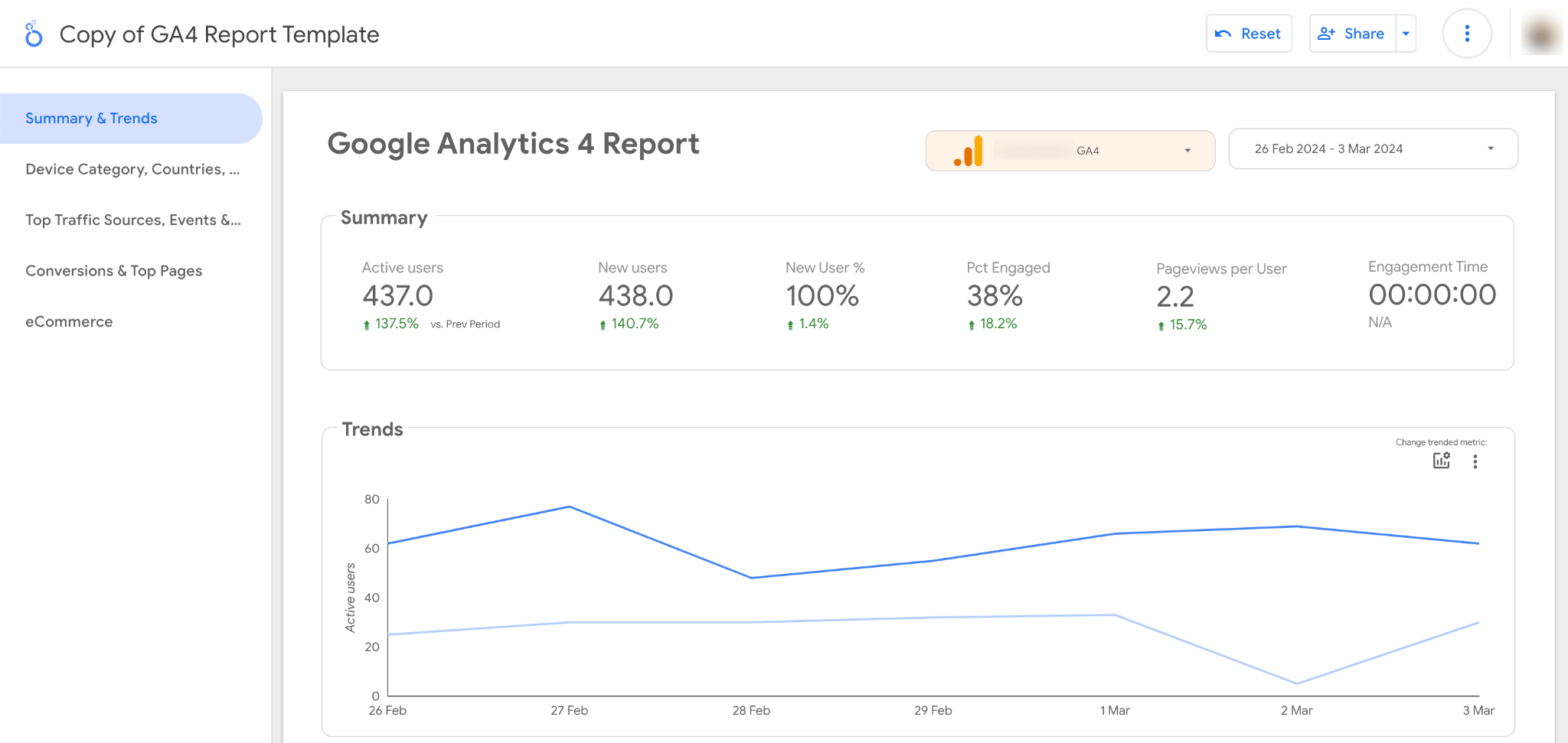The height and width of the screenshot is (743, 1568).
Task: Open the report's three-dot overflow menu
Action: click(1466, 33)
